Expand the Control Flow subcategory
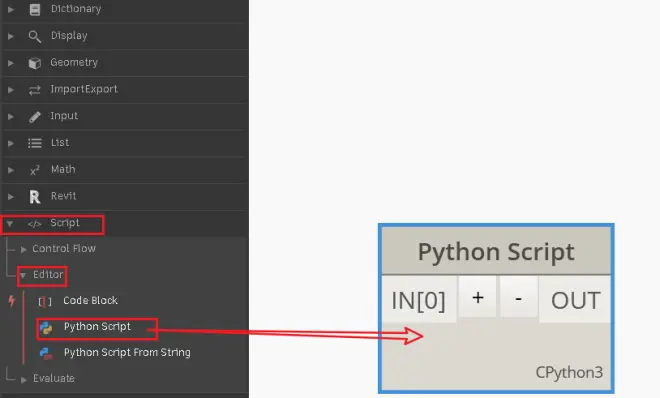This screenshot has height=398, width=660. click(x=24, y=249)
